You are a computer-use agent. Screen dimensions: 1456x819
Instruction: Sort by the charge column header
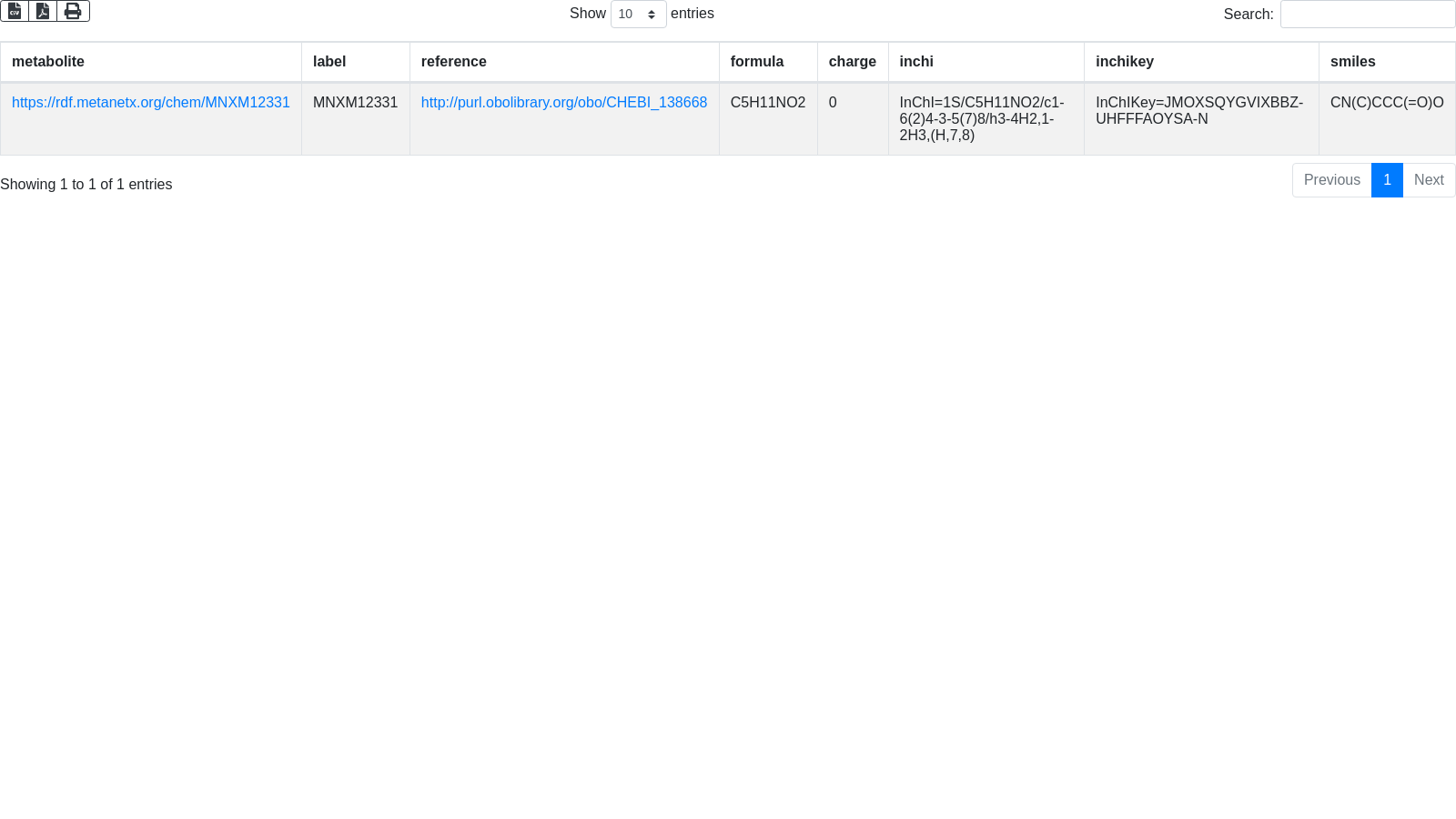[852, 62]
